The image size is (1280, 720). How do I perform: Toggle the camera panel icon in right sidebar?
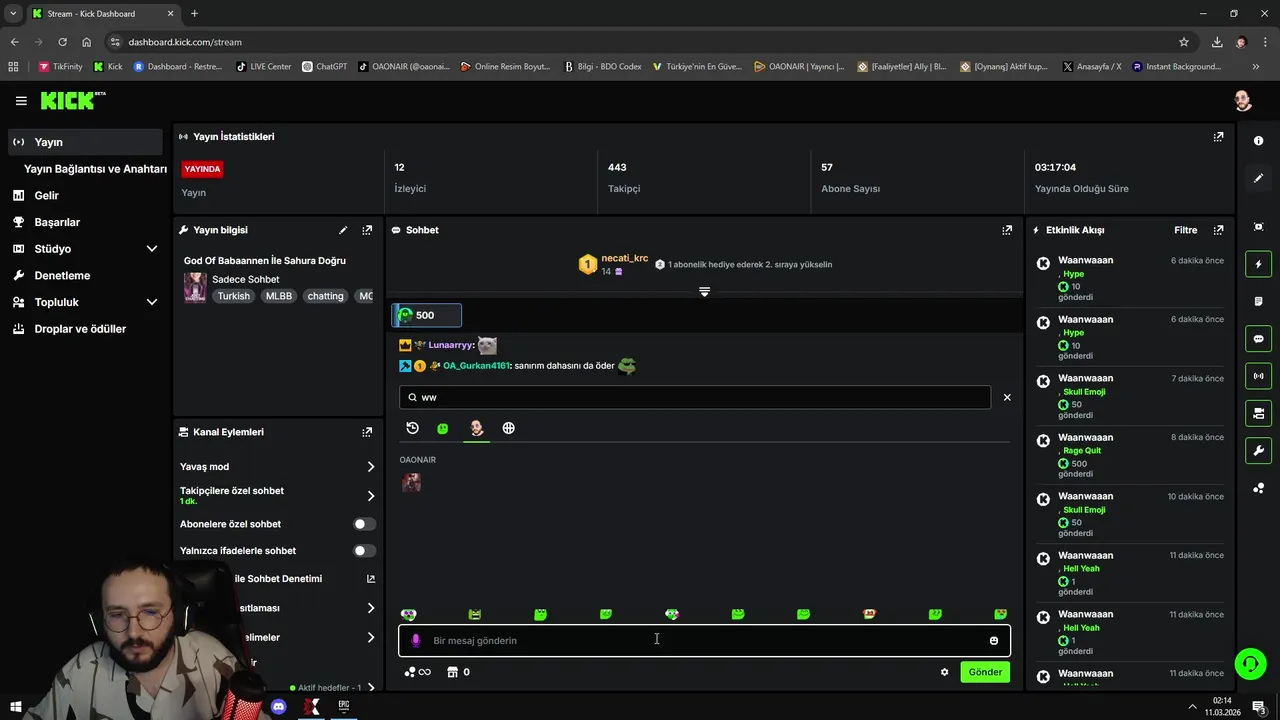point(1258,413)
